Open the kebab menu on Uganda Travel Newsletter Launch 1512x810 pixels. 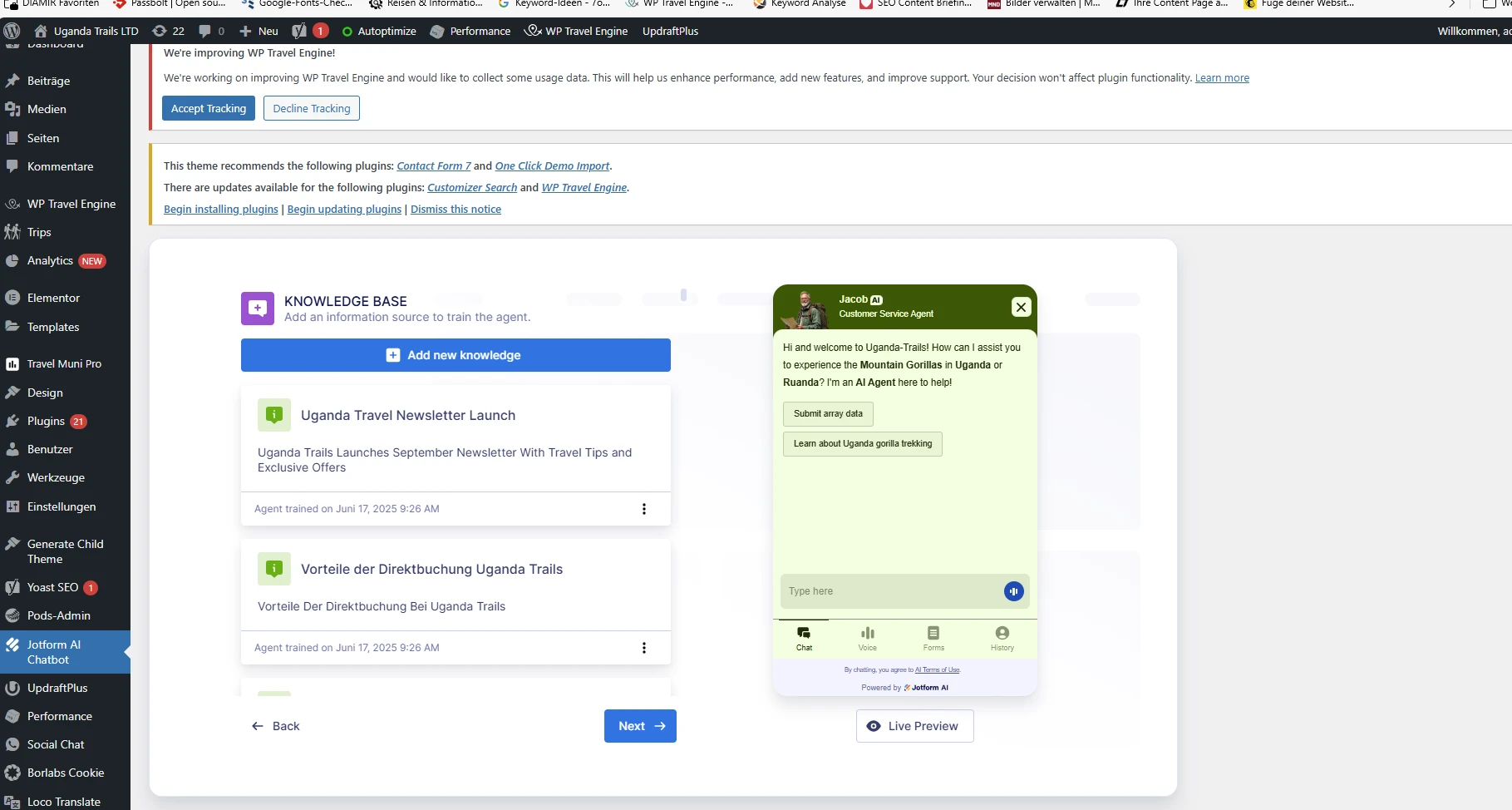click(644, 509)
